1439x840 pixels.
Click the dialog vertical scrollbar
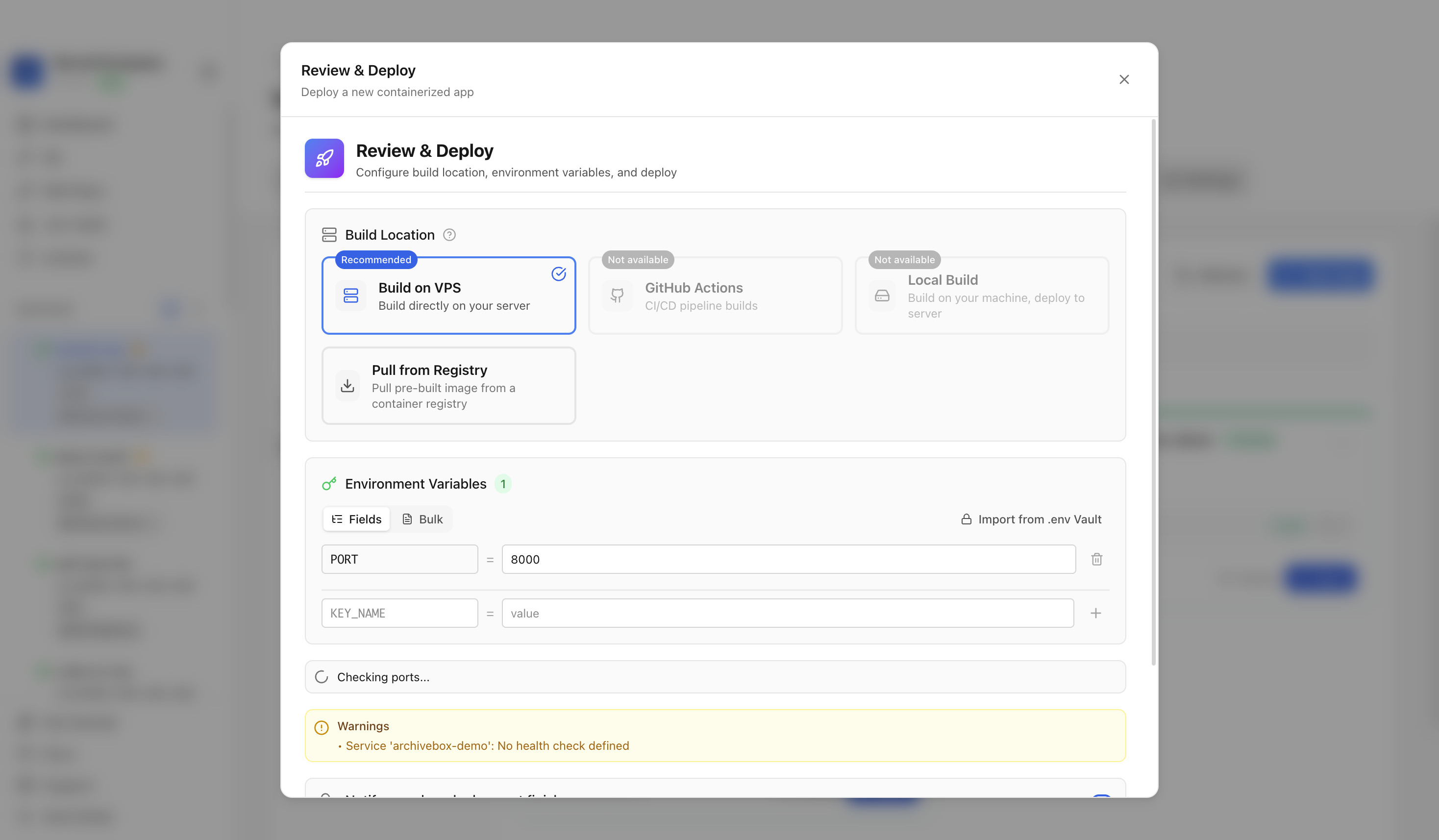[1153, 392]
